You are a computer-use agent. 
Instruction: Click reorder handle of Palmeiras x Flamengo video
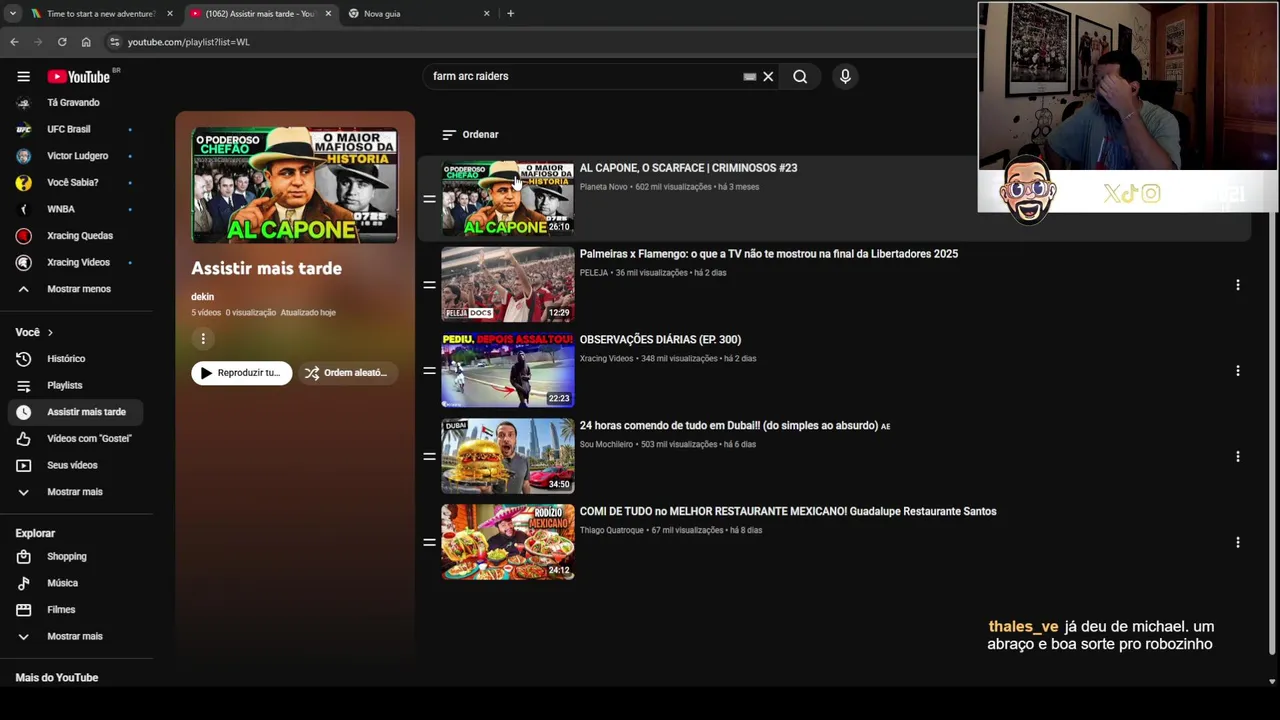(x=429, y=285)
